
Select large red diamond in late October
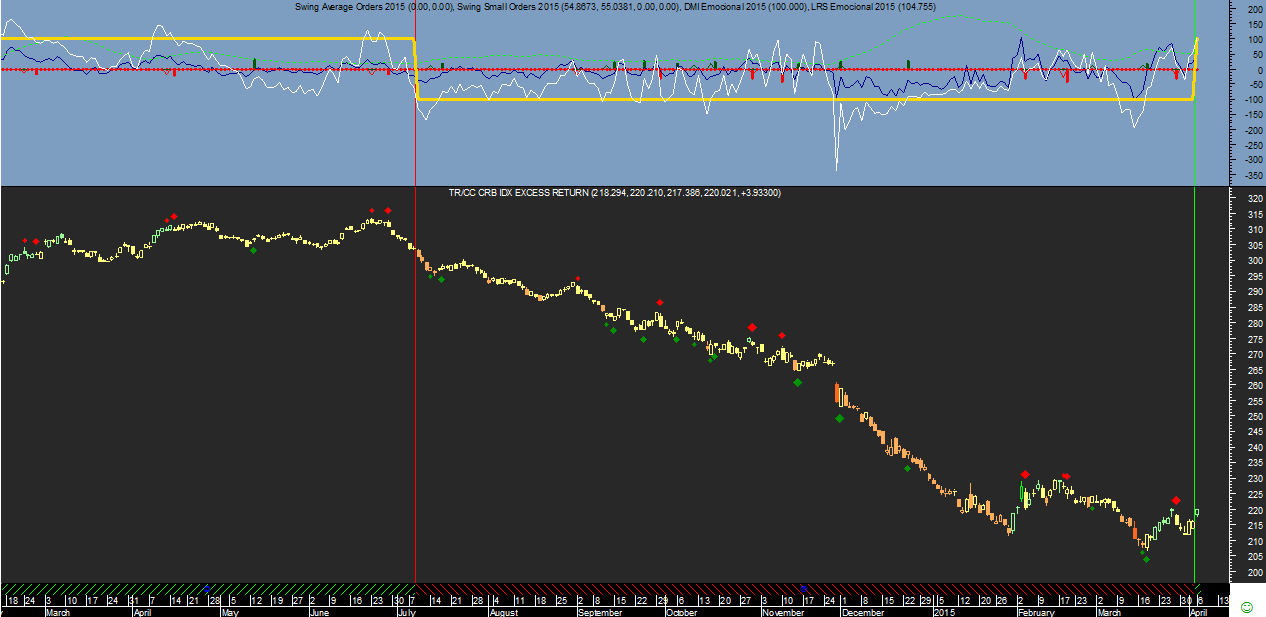pyautogui.click(x=752, y=327)
